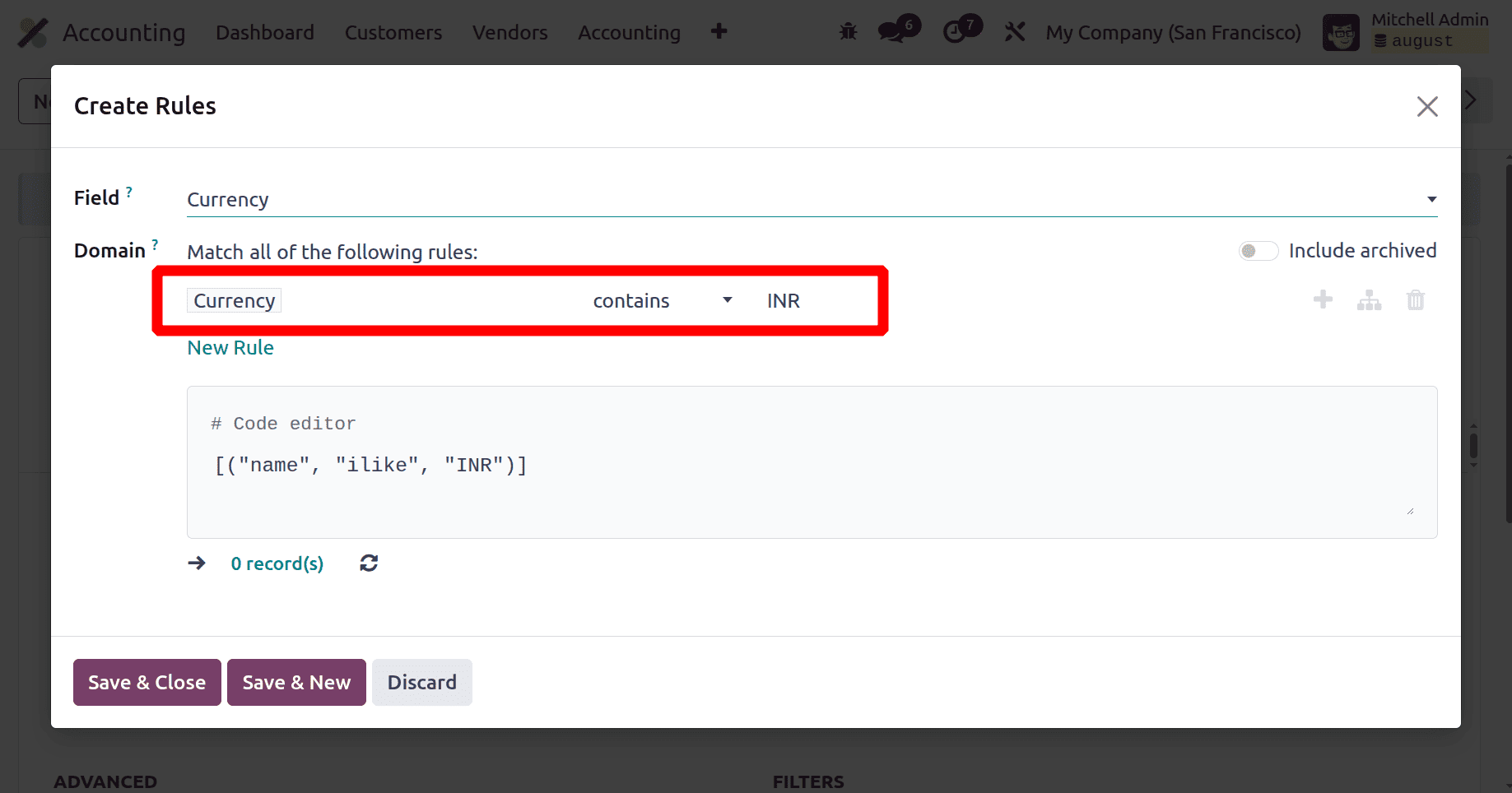Screen dimensions: 1512x793
Task: Toggle Include archived switch
Action: click(x=1258, y=251)
